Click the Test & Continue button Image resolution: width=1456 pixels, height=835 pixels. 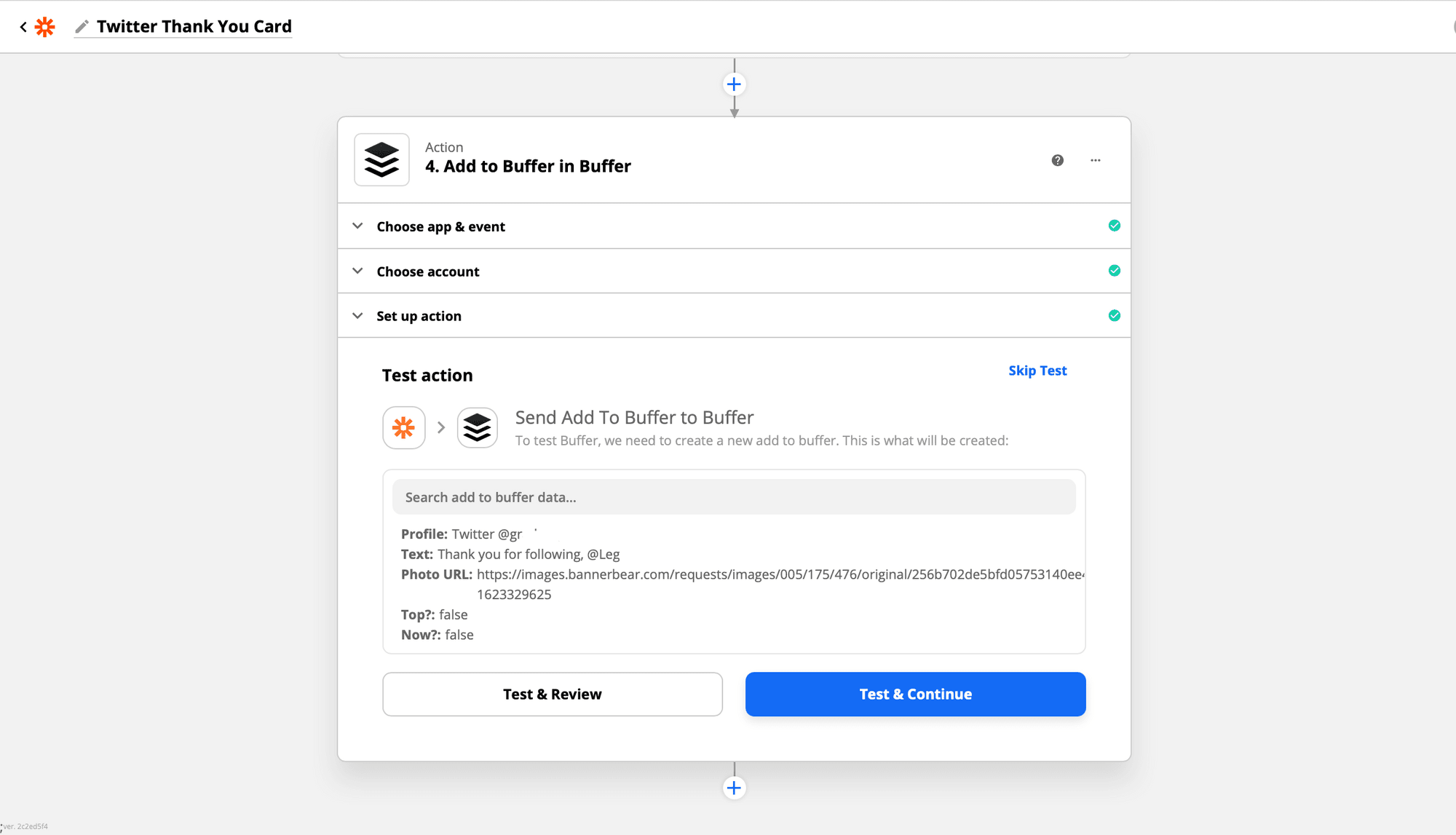click(916, 694)
